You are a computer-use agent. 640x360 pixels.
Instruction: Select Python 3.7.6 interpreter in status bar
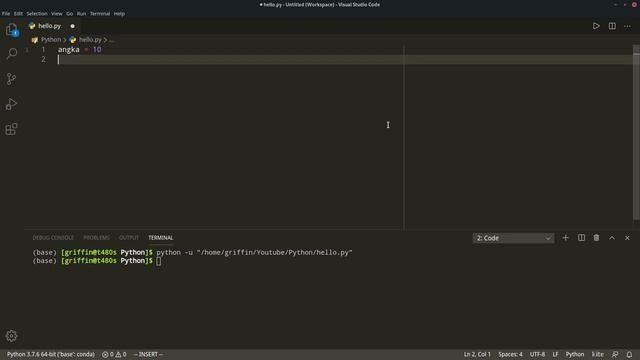[x=51, y=354]
